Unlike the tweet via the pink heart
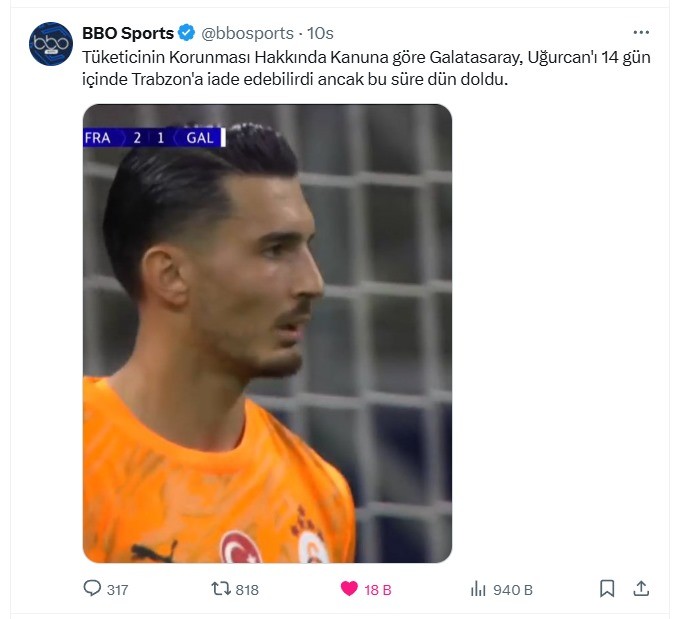 coord(349,589)
